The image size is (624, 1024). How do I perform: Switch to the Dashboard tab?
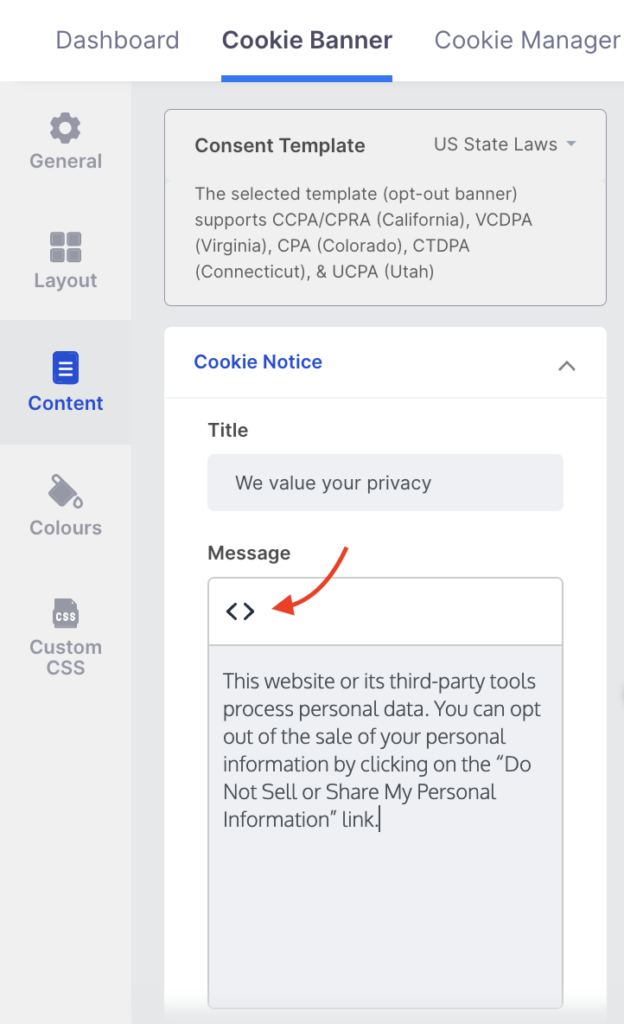(117, 40)
